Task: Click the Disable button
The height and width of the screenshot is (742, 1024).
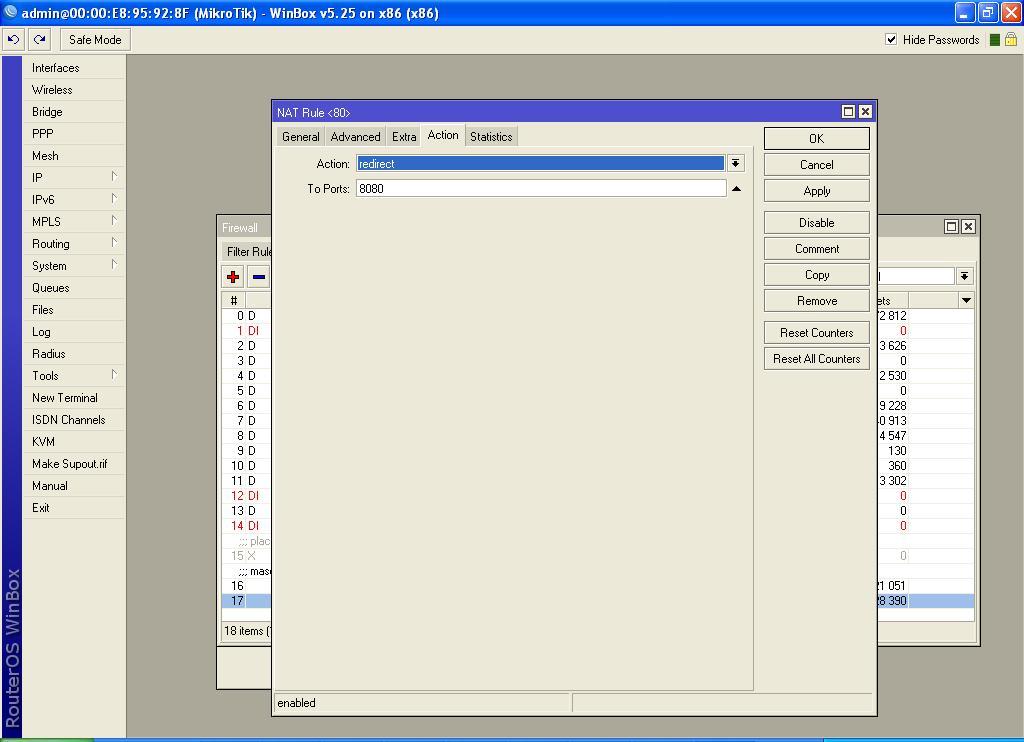Action: (816, 223)
